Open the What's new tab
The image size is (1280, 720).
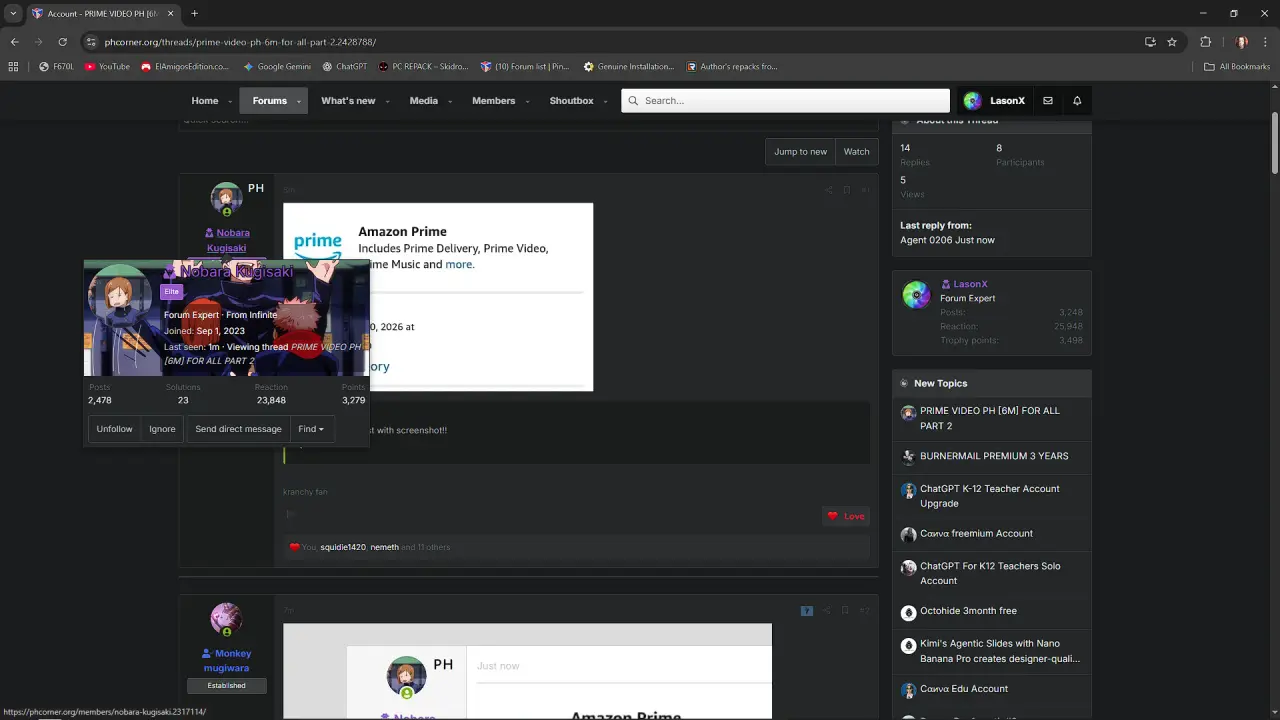pyautogui.click(x=348, y=101)
